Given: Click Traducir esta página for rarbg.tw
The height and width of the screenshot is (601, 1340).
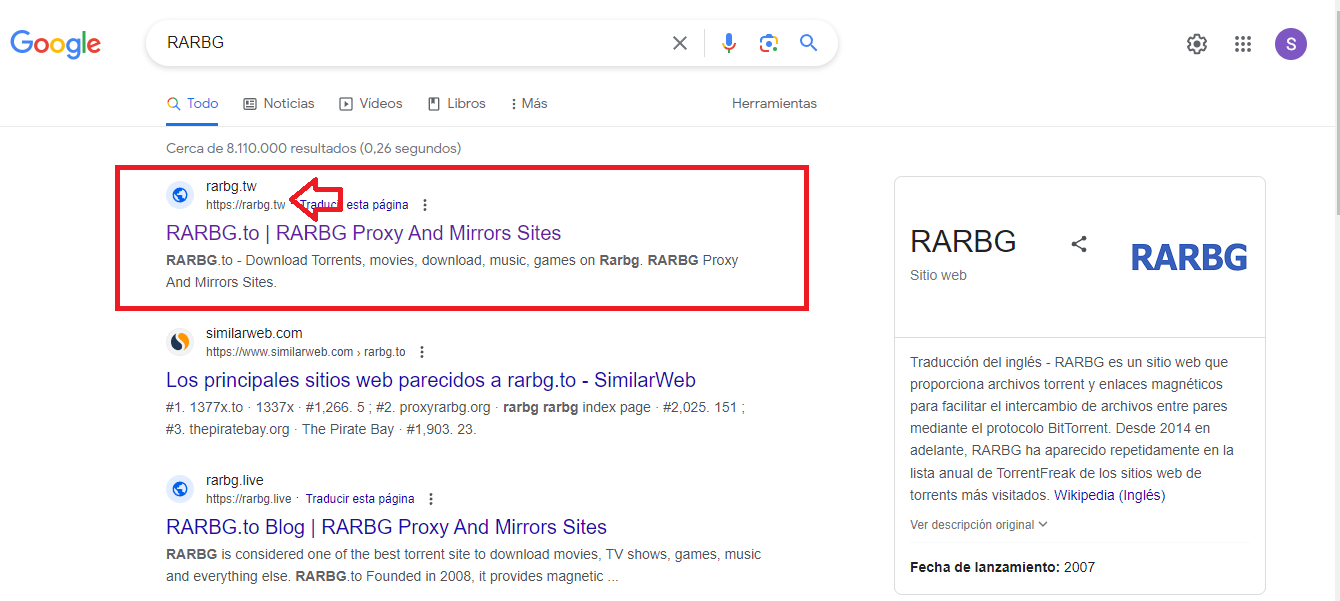Looking at the screenshot, I should click(354, 205).
